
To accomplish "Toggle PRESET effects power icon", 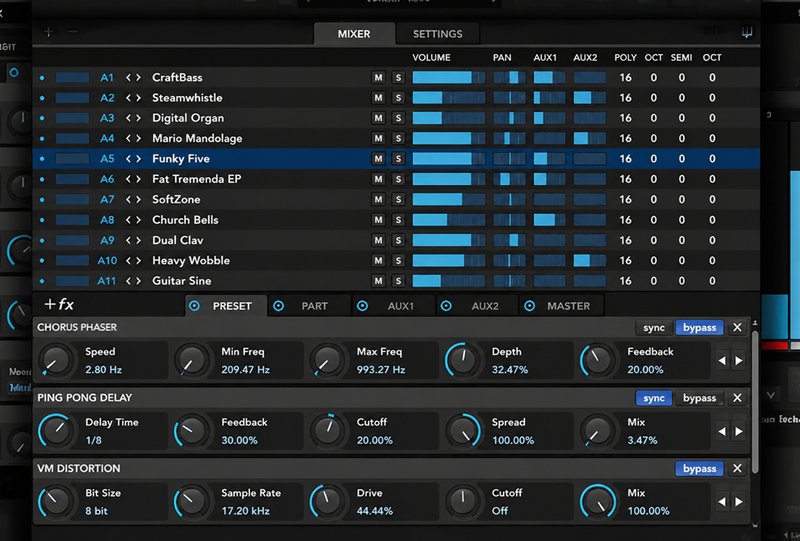I will pyautogui.click(x=194, y=306).
